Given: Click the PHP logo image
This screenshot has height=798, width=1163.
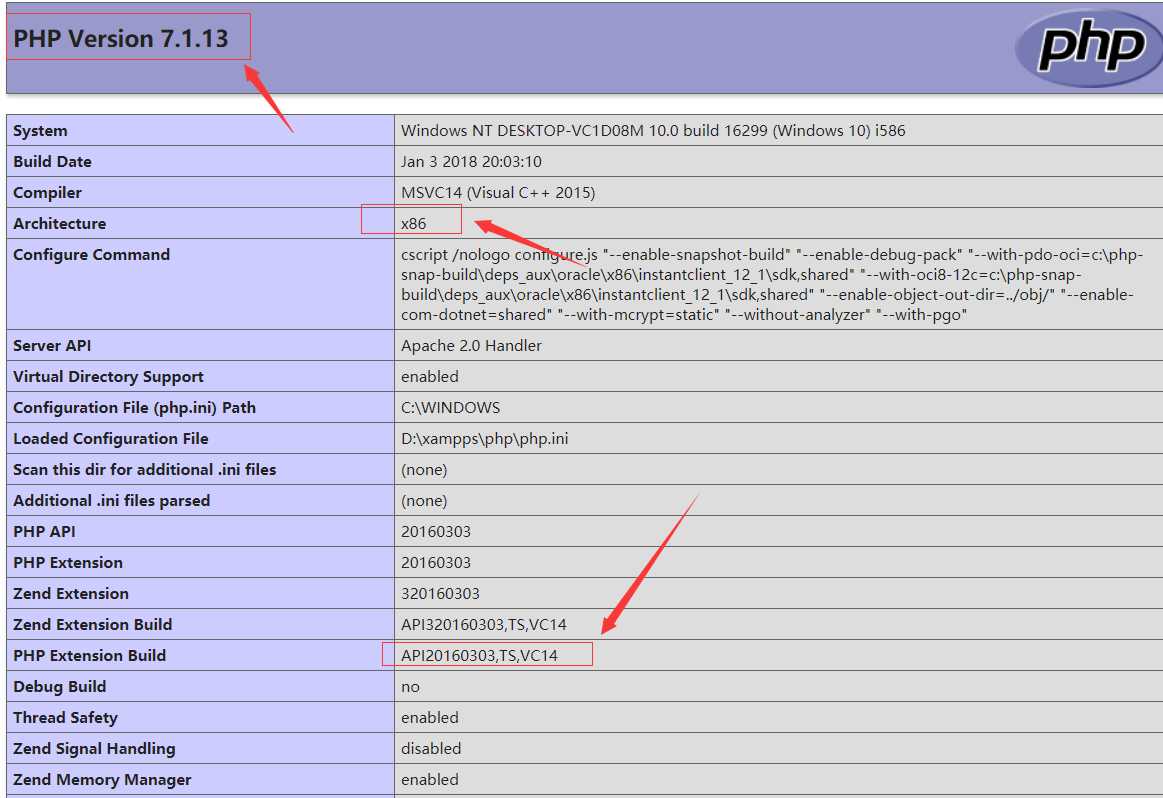Looking at the screenshot, I should pos(1090,47).
